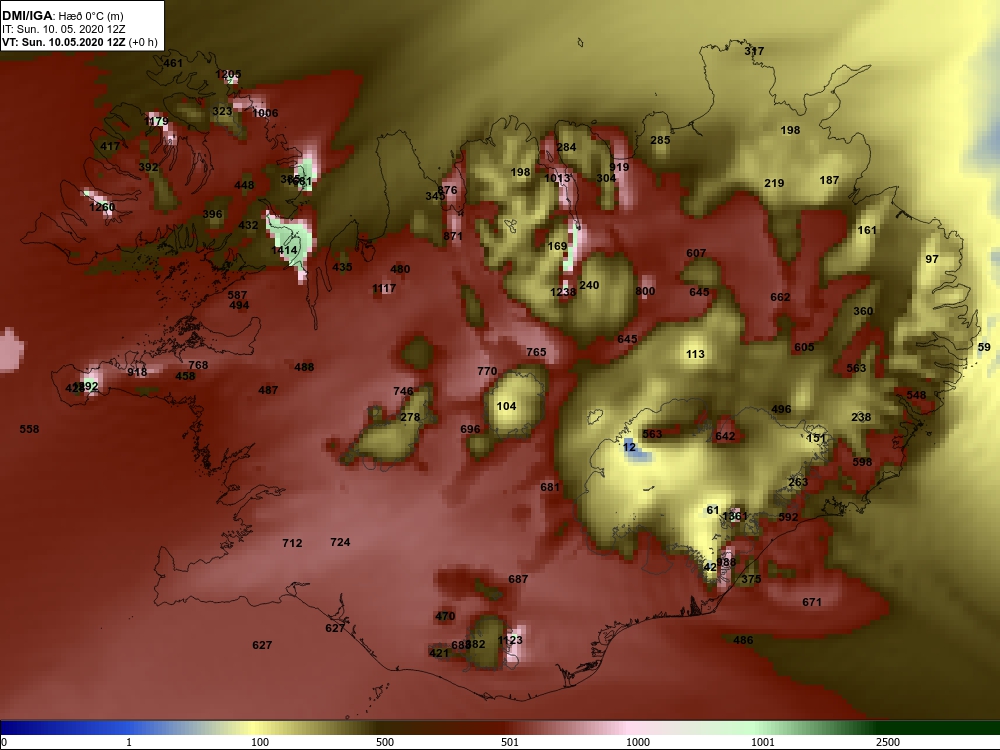Click the map value 558
This screenshot has width=1000, height=750.
point(29,429)
